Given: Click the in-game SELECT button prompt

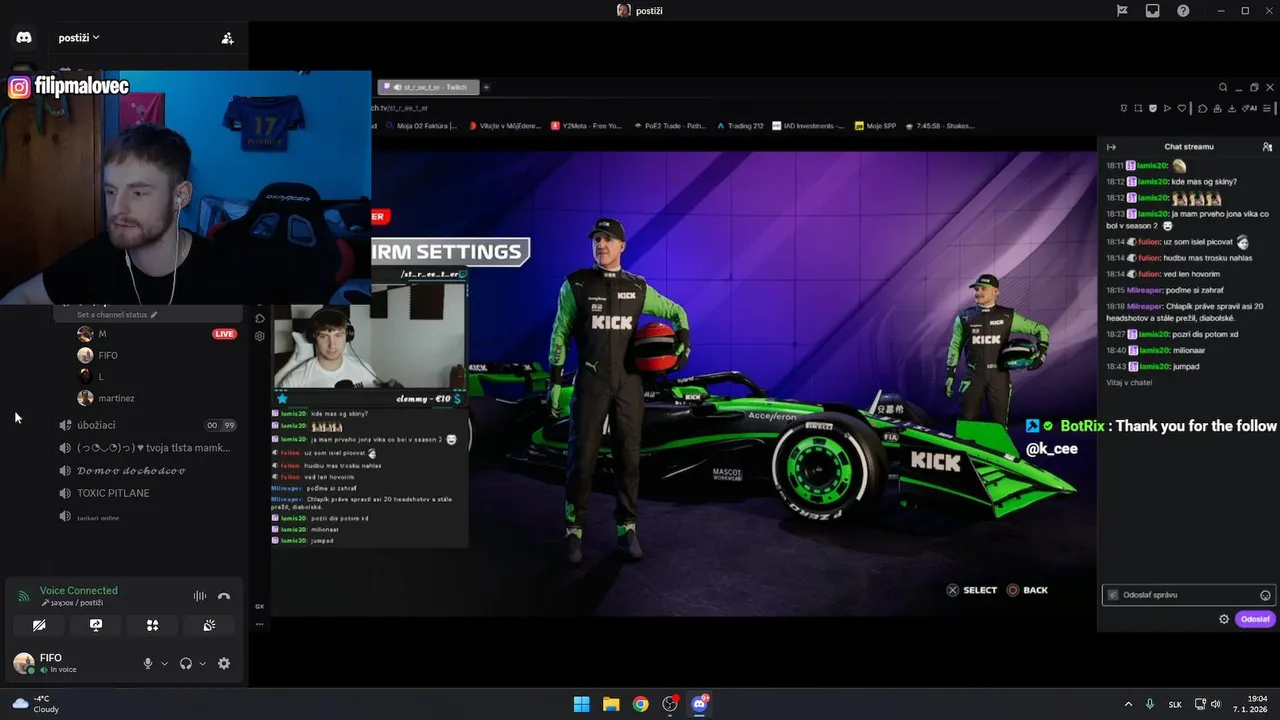Looking at the screenshot, I should click(x=972, y=590).
